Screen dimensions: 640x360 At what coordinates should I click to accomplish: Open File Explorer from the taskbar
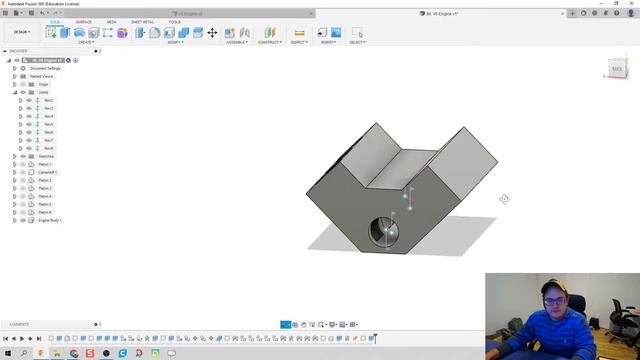[57, 353]
